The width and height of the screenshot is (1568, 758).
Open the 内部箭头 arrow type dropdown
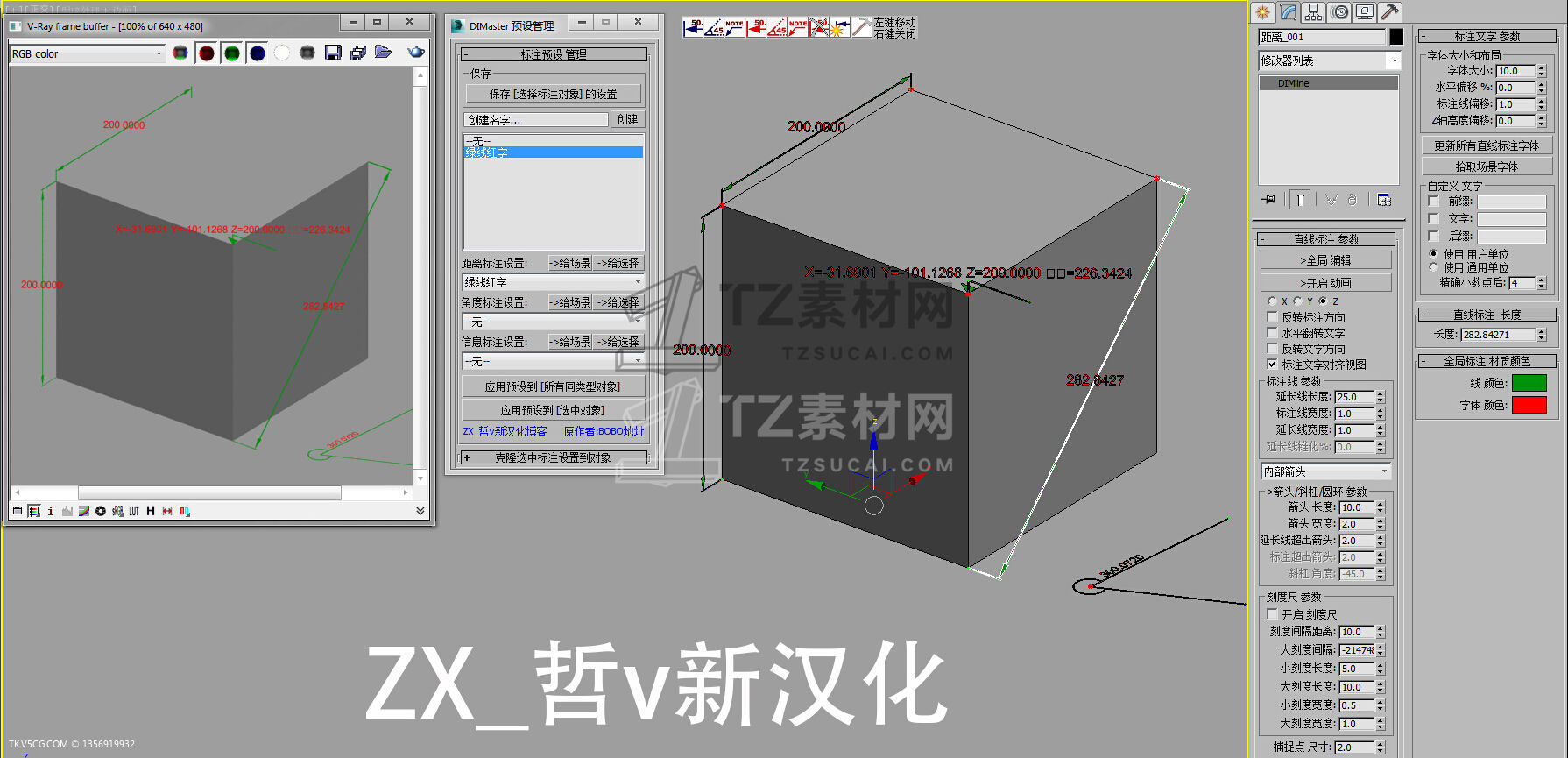[1326, 471]
